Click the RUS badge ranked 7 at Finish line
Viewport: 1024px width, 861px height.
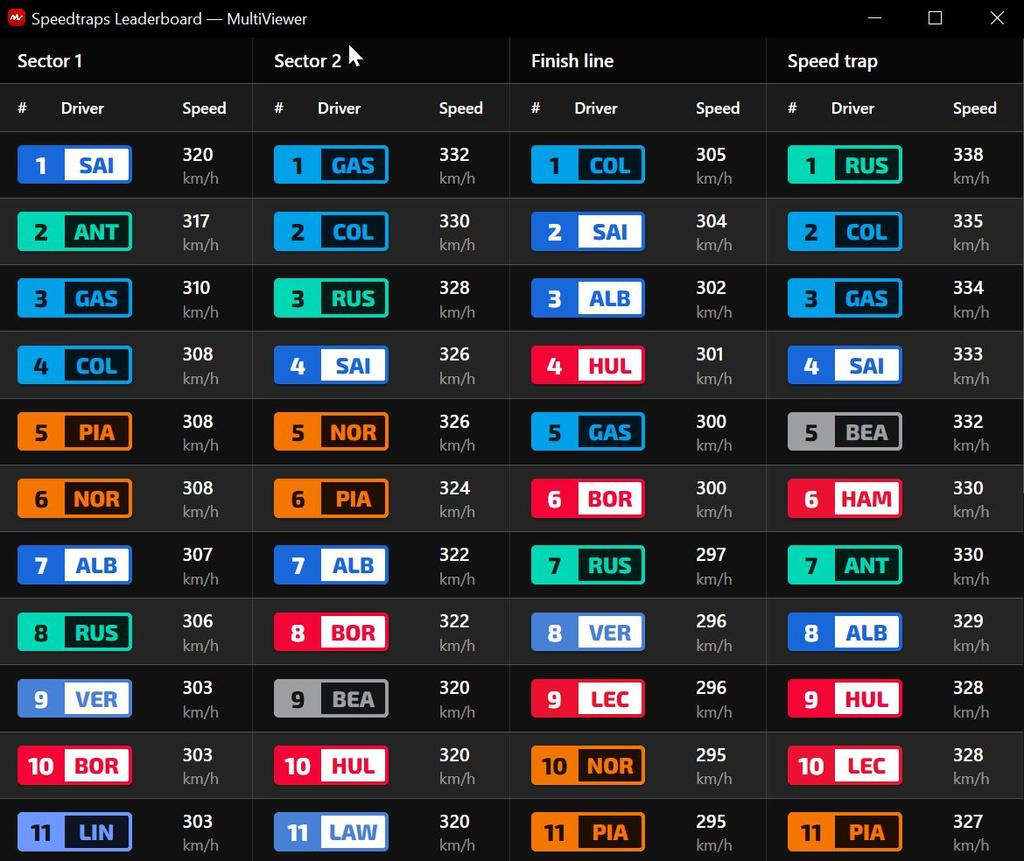(588, 565)
